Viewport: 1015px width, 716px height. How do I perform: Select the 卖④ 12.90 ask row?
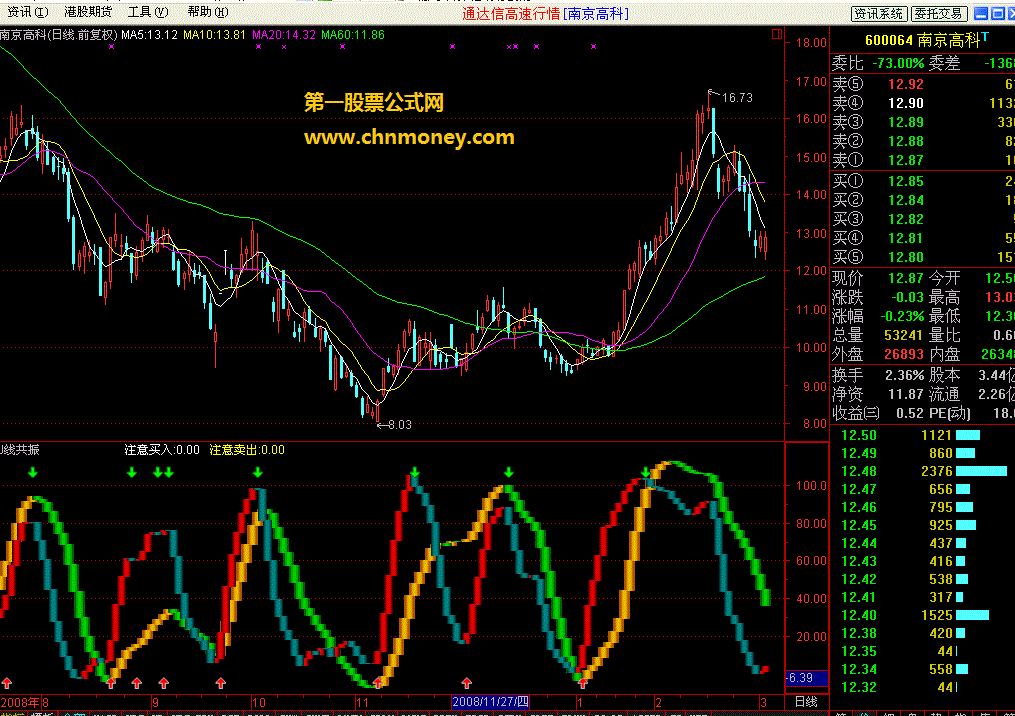(x=922, y=103)
